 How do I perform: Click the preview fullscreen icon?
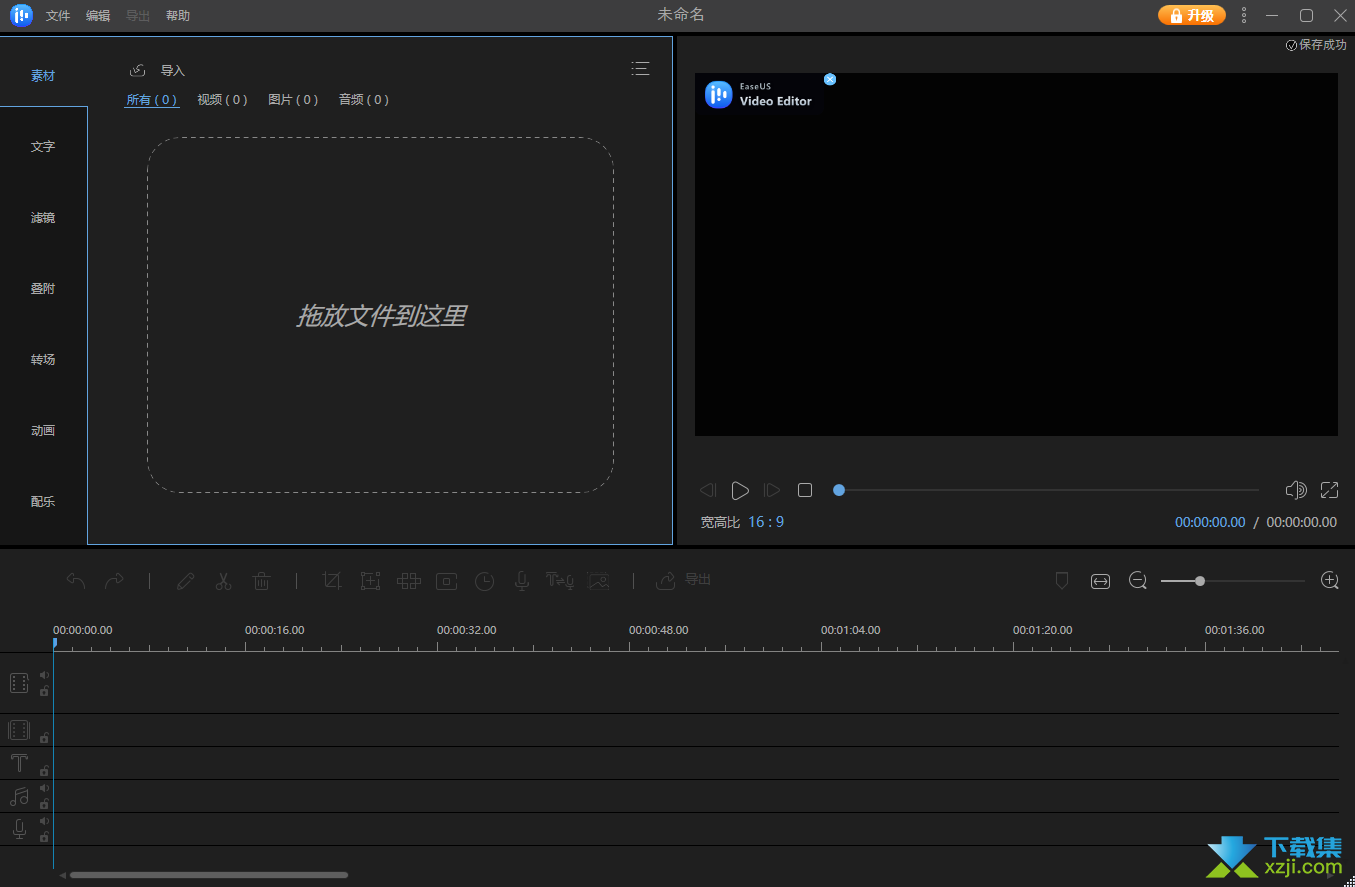point(1329,490)
